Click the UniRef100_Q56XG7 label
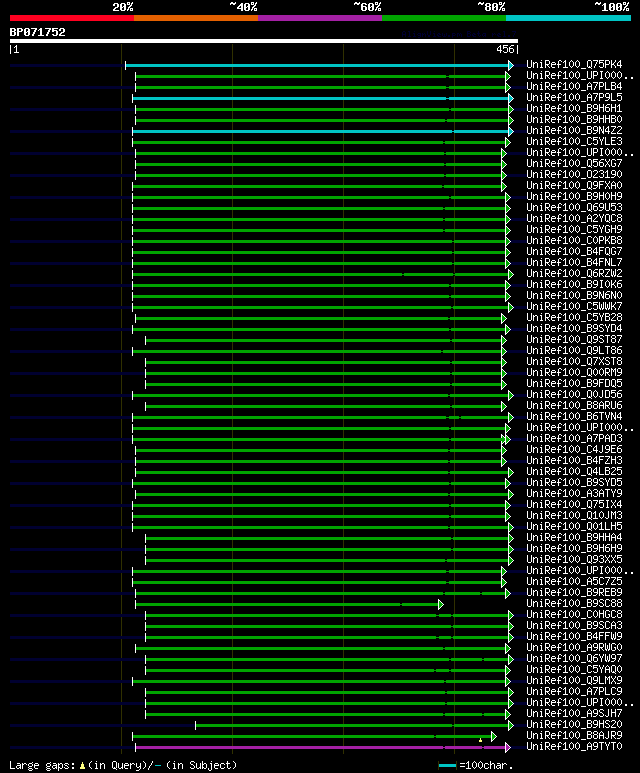The width and height of the screenshot is (640, 773). click(574, 164)
